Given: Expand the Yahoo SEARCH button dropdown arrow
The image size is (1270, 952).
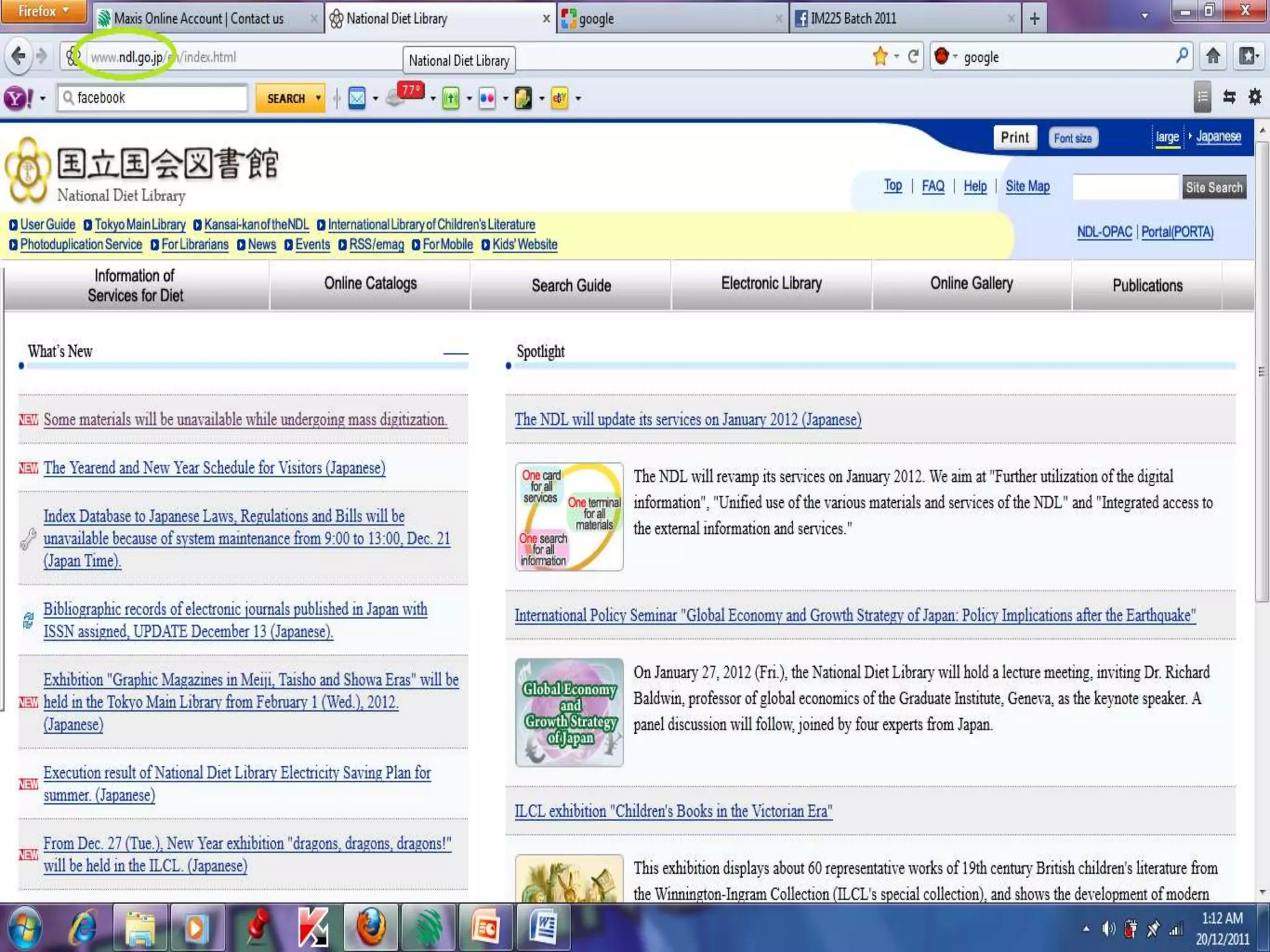Looking at the screenshot, I should (x=318, y=98).
